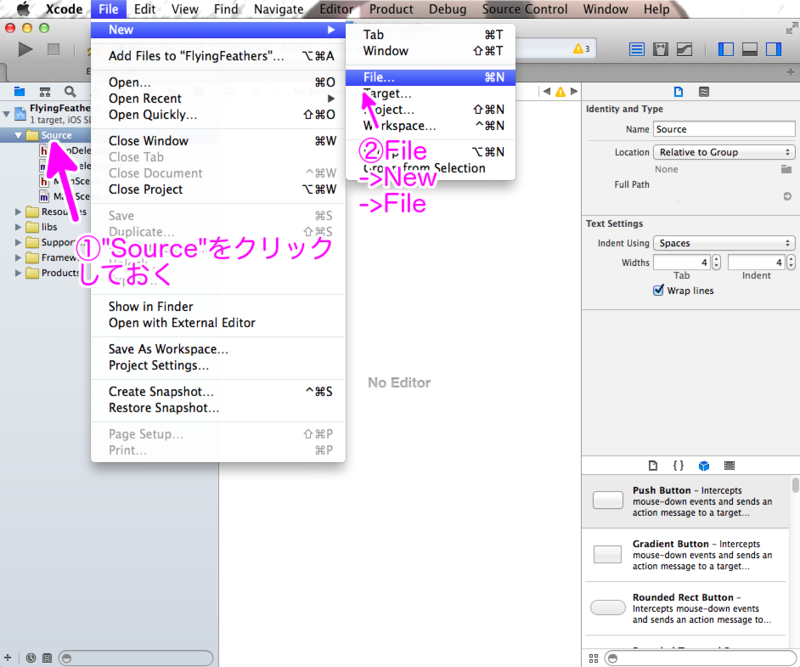Screen dimensions: 800x667
Task: Open Media library filmstrip icon
Action: pyautogui.click(x=730, y=465)
